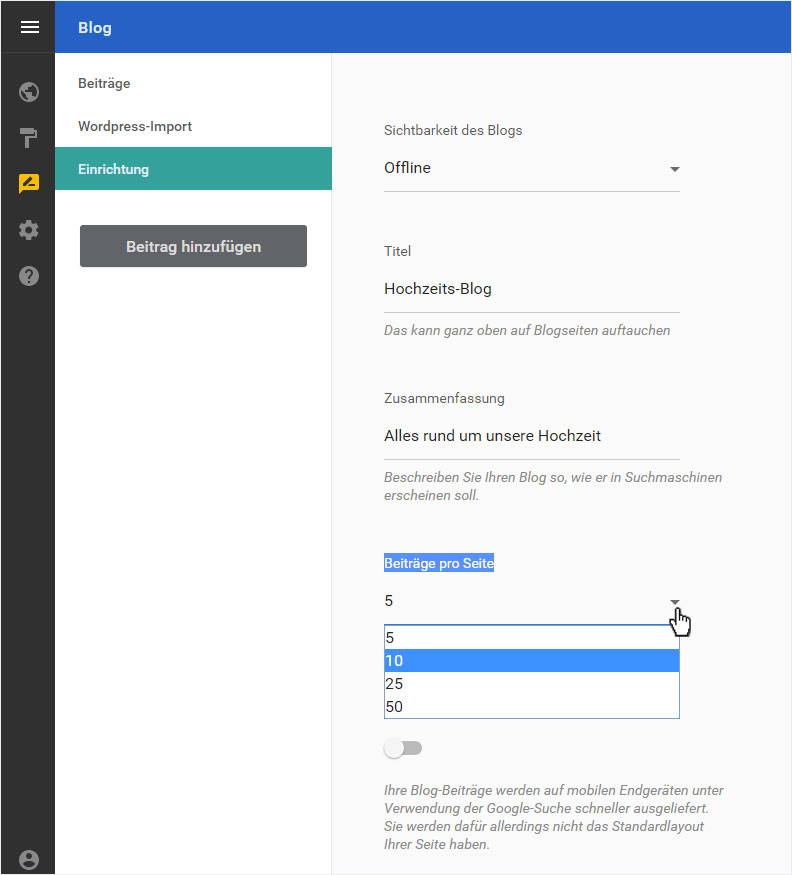Select the yellow blog editor icon
The image size is (792, 875).
click(28, 183)
